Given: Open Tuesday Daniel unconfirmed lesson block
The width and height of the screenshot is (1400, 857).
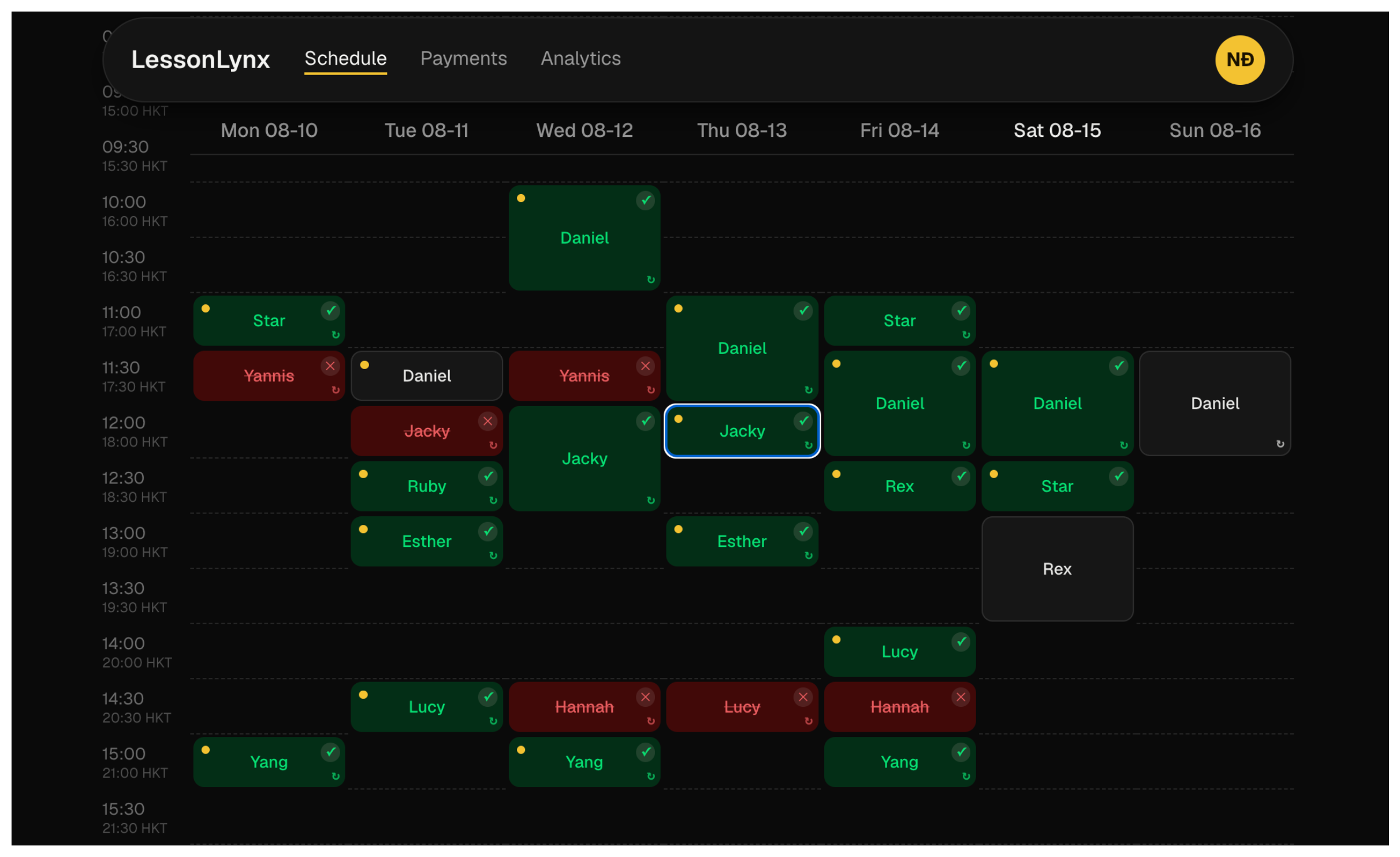Looking at the screenshot, I should (426, 376).
